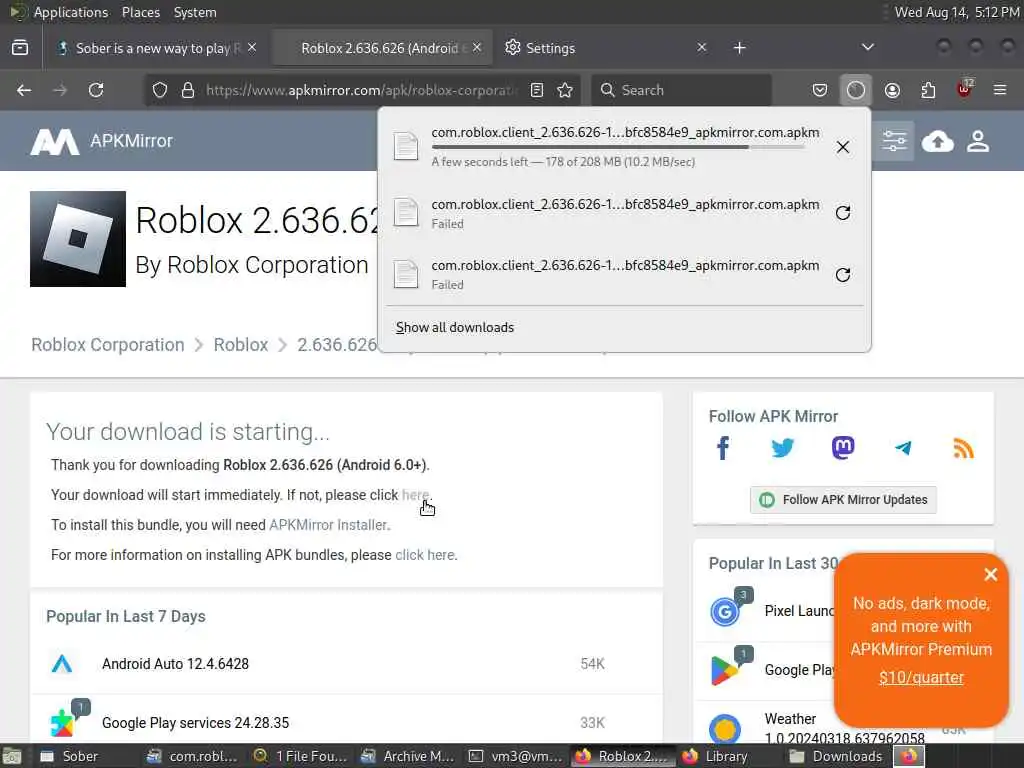Retry the first failed apkm download
Viewport: 1024px width, 768px height.
[x=843, y=213]
